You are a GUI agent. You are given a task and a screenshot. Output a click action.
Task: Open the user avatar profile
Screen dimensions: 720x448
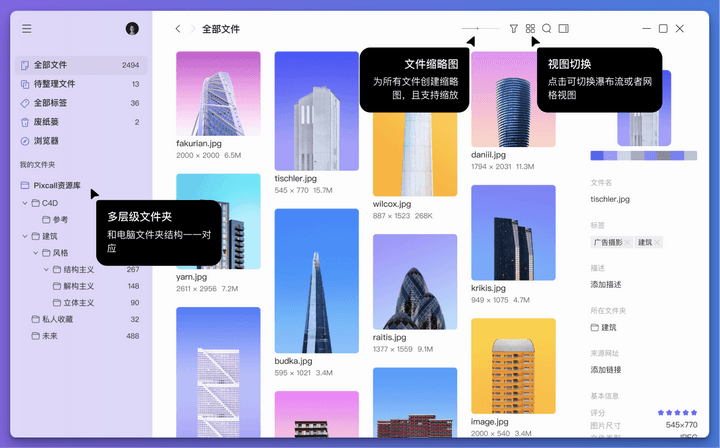click(x=132, y=28)
